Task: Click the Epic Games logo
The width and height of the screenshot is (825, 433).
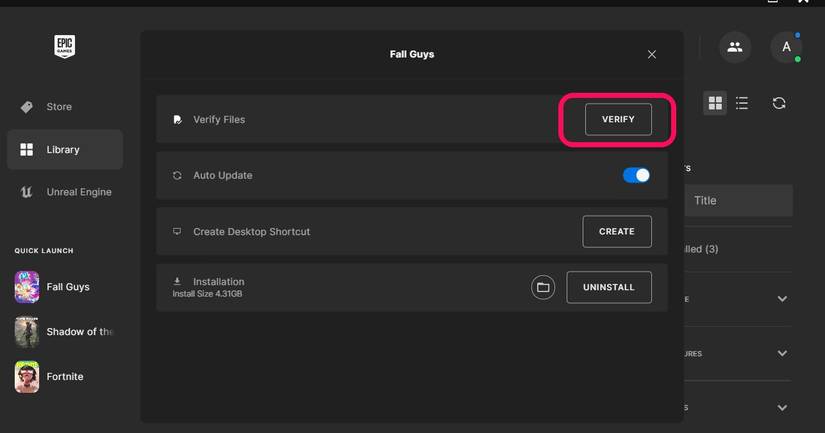Action: [65, 46]
